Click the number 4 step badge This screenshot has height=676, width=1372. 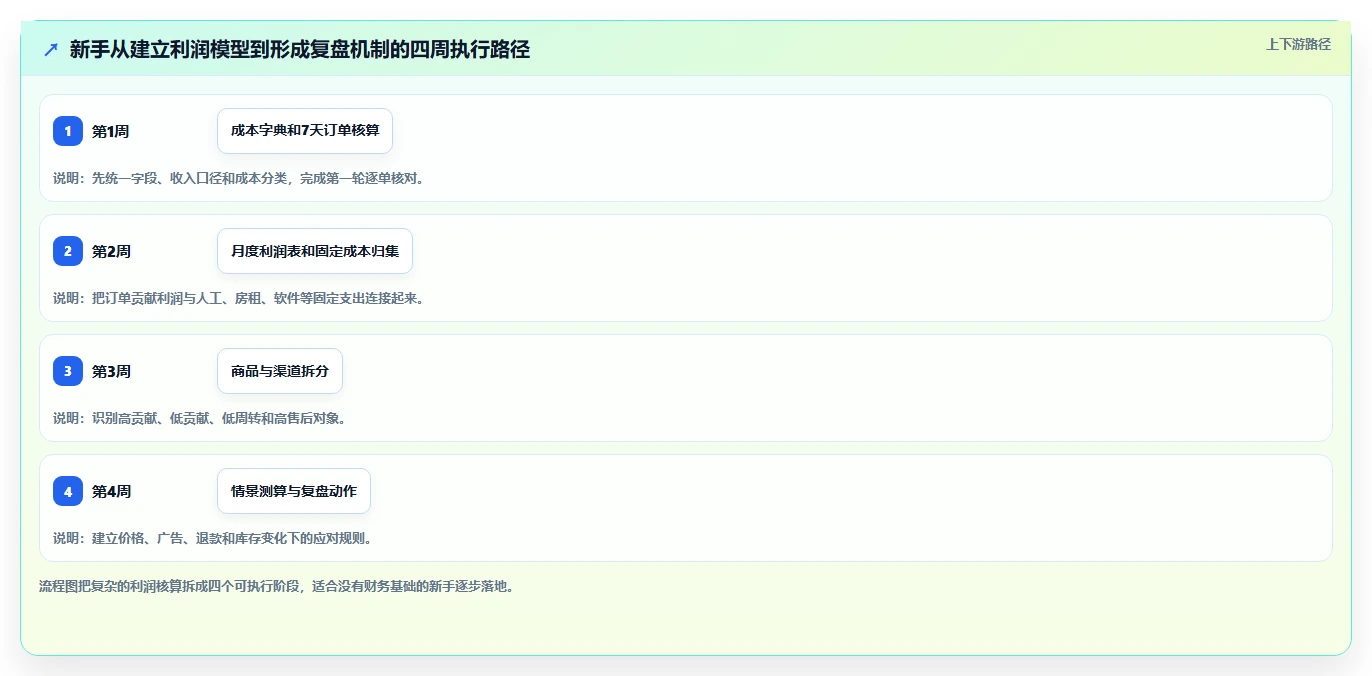tap(68, 491)
